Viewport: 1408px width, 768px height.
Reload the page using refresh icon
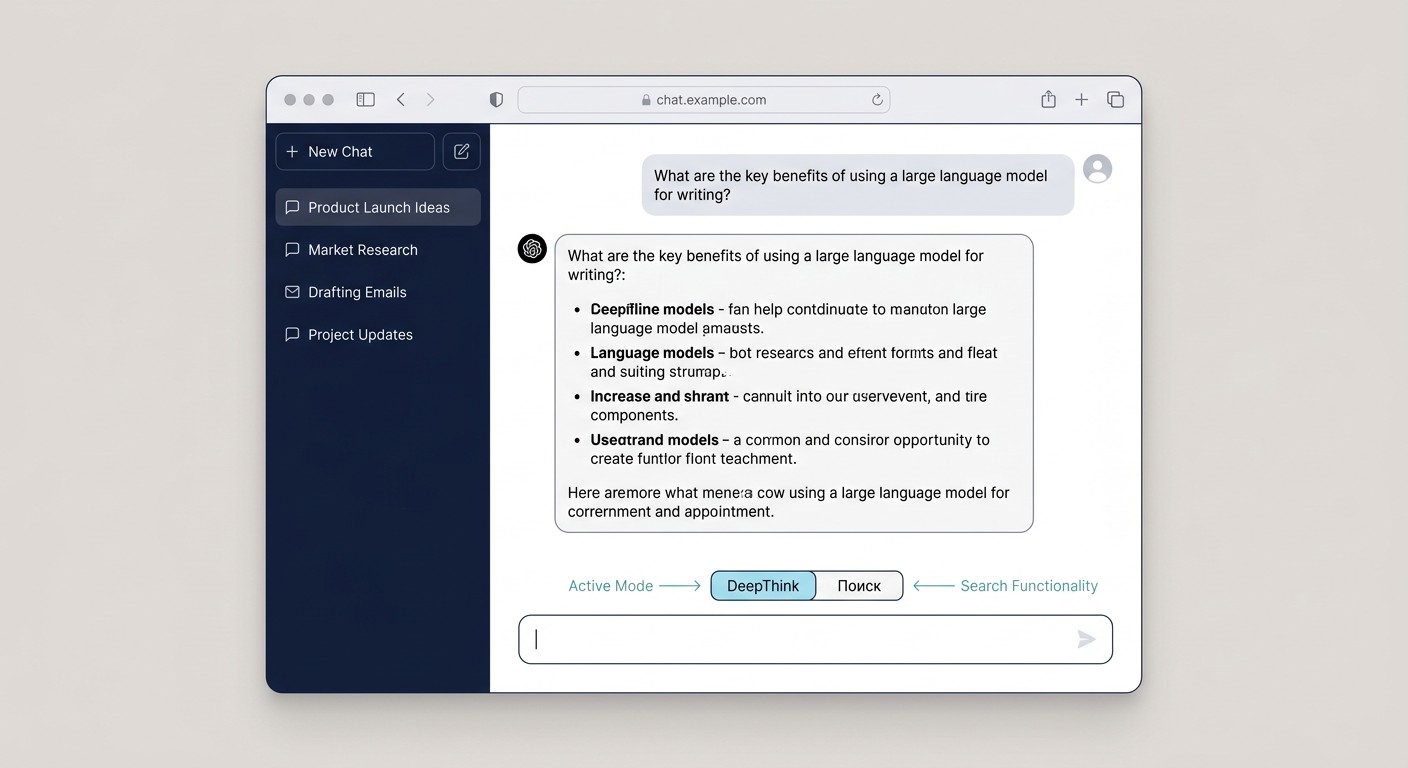(x=877, y=100)
